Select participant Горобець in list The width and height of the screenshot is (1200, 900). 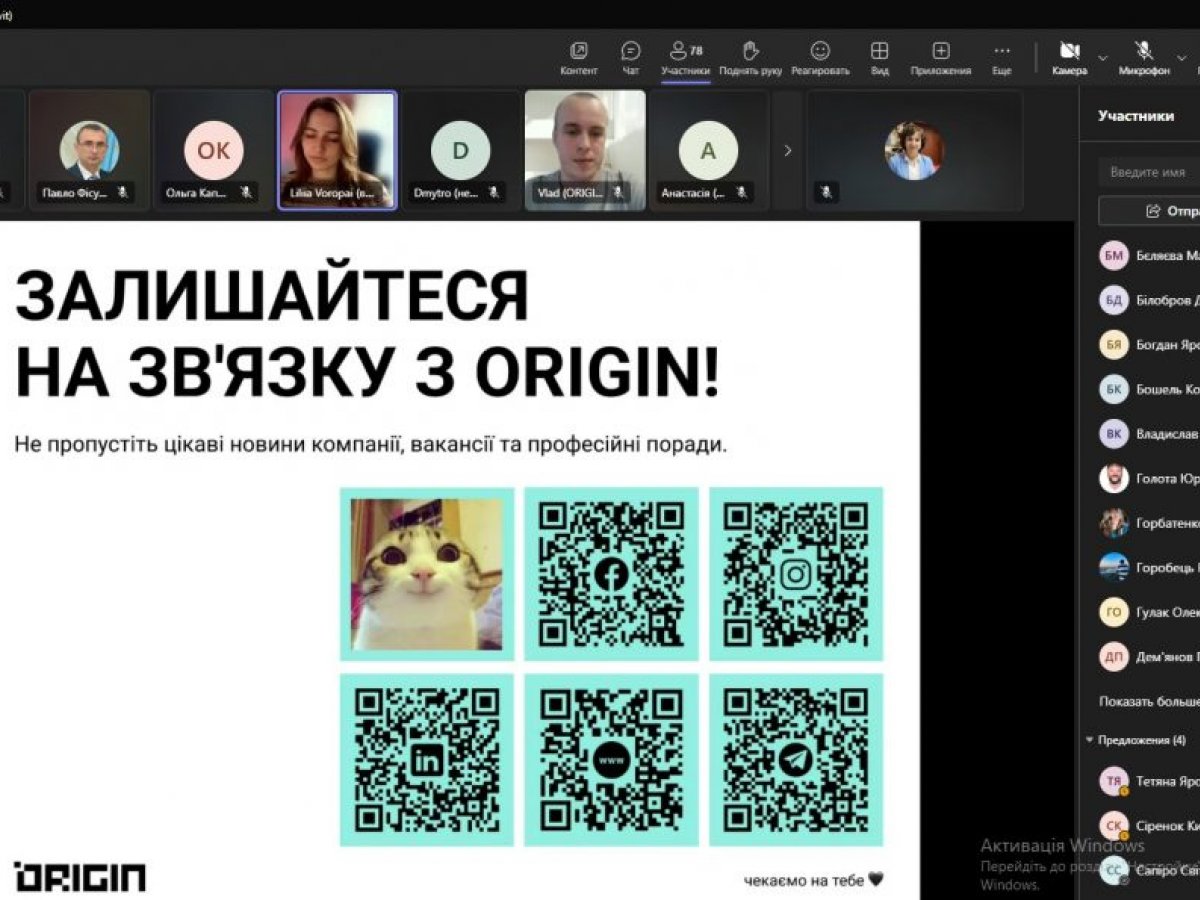(1148, 567)
